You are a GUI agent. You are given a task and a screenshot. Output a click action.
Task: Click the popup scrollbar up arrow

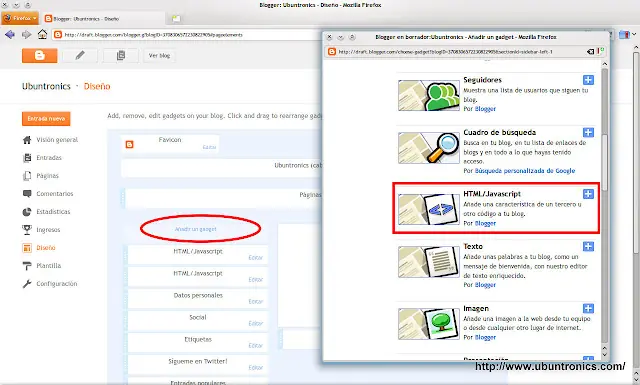[604, 64]
